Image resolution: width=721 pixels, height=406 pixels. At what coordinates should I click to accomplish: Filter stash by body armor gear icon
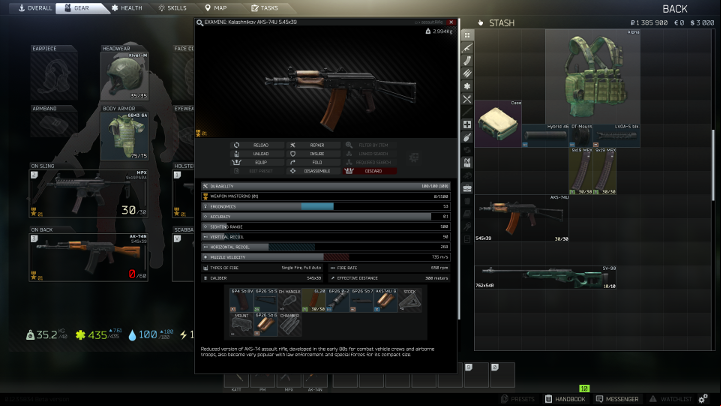467,162
